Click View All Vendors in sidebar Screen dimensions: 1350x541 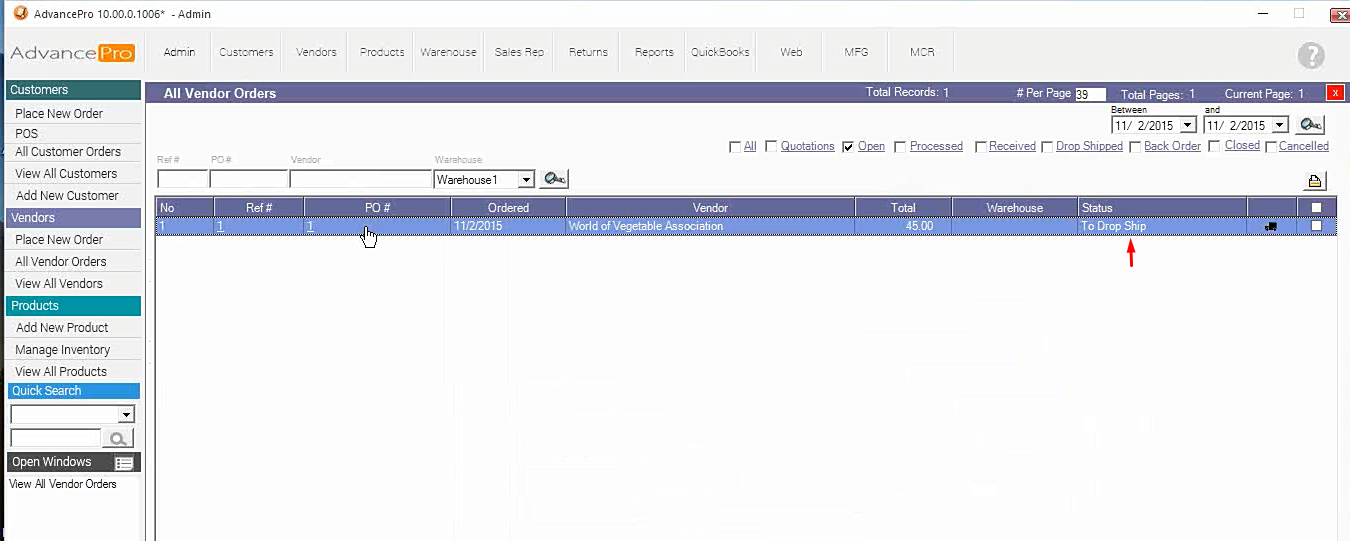pyautogui.click(x=59, y=284)
